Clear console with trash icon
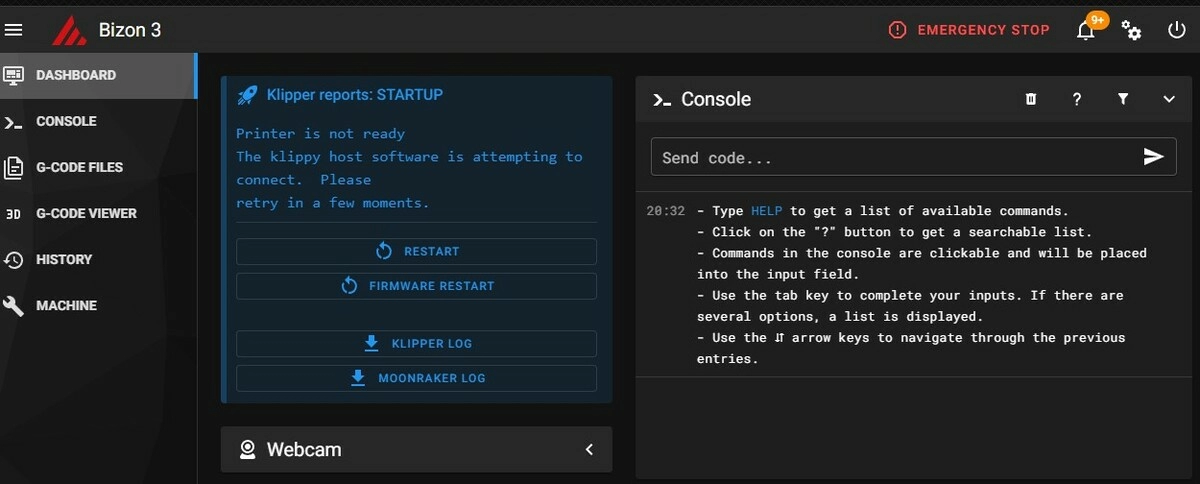Viewport: 1200px width, 484px height. 1031,99
